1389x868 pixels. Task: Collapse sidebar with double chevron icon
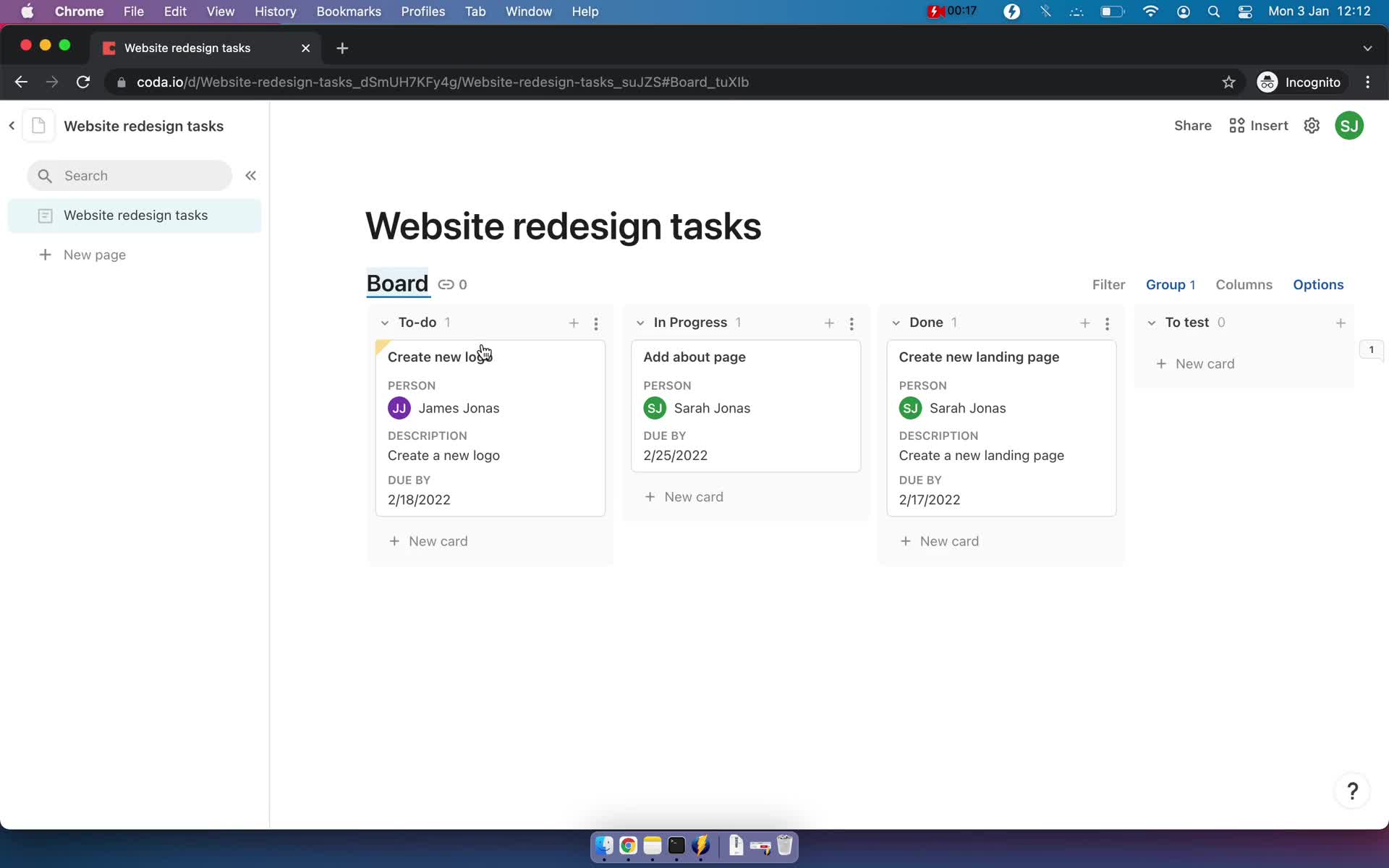(250, 176)
